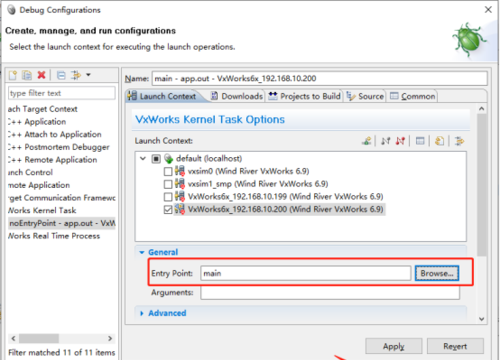Image resolution: width=500 pixels, height=360 pixels.
Task: Uncheck the VxWorks6x_192.168.10.200 checkbox
Action: point(168,209)
